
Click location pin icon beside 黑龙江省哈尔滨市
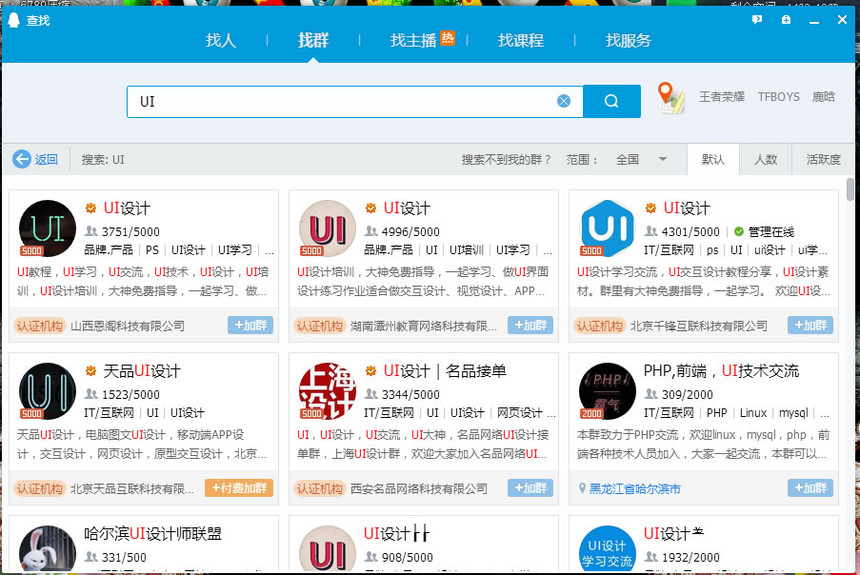click(582, 488)
